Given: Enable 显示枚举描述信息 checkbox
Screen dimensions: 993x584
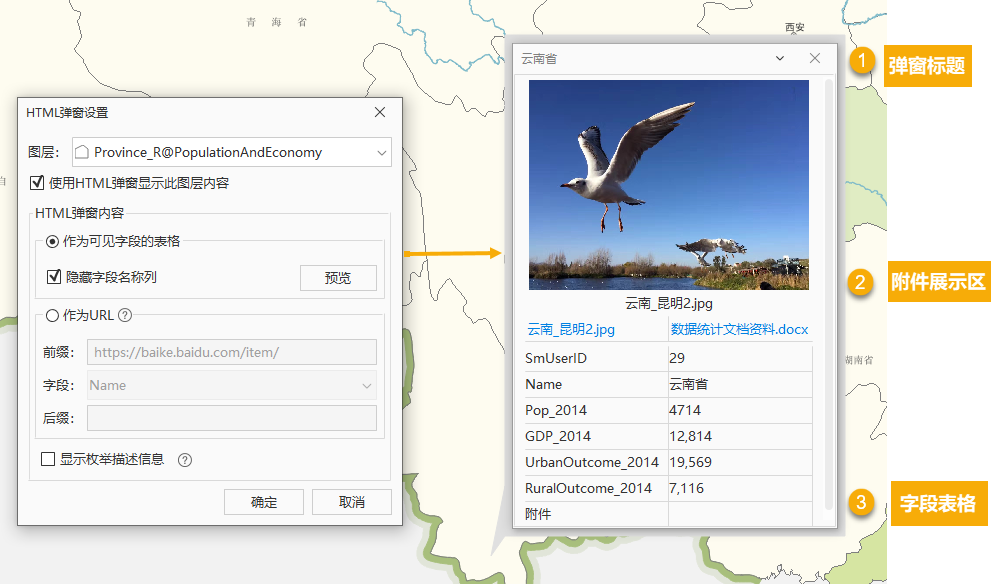Looking at the screenshot, I should pos(47,460).
